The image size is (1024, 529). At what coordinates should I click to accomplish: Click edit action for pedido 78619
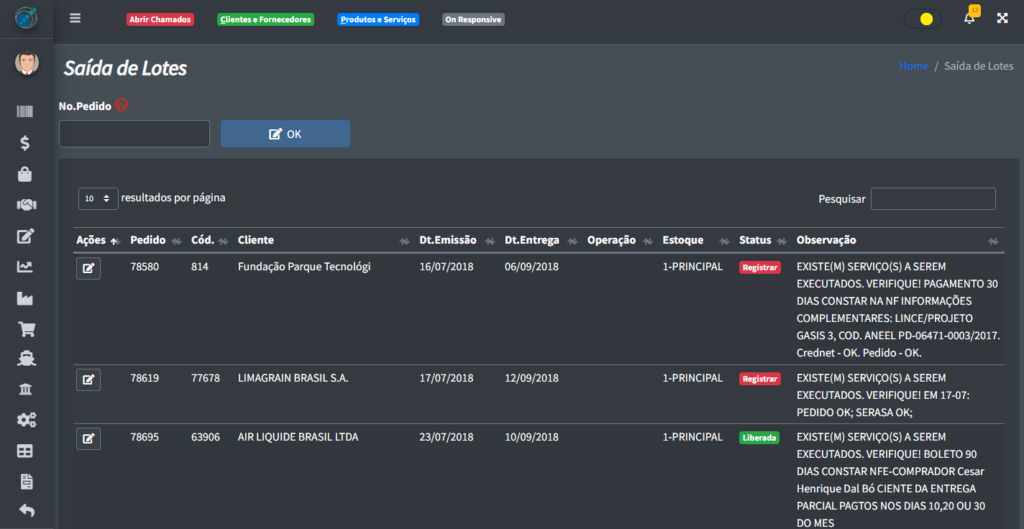coord(88,379)
